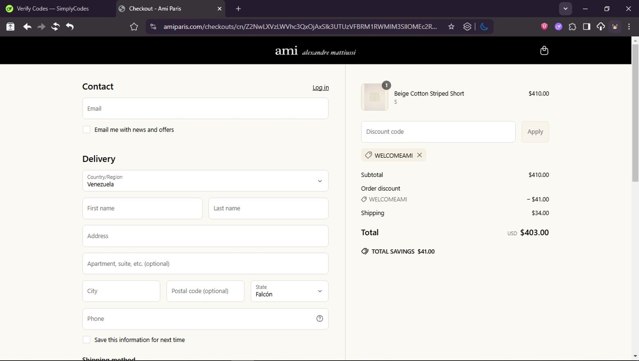Go back with the browser back arrow
Viewport: 639px width, 361px height.
(x=27, y=26)
